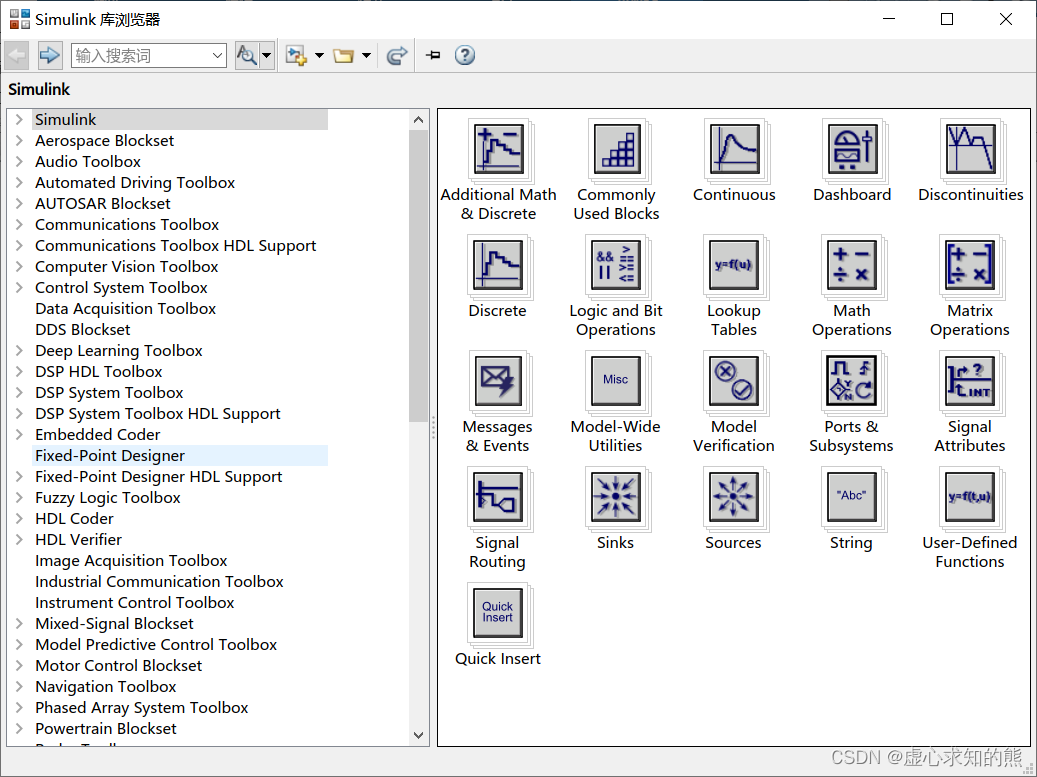Click the open folder icon

tap(343, 56)
